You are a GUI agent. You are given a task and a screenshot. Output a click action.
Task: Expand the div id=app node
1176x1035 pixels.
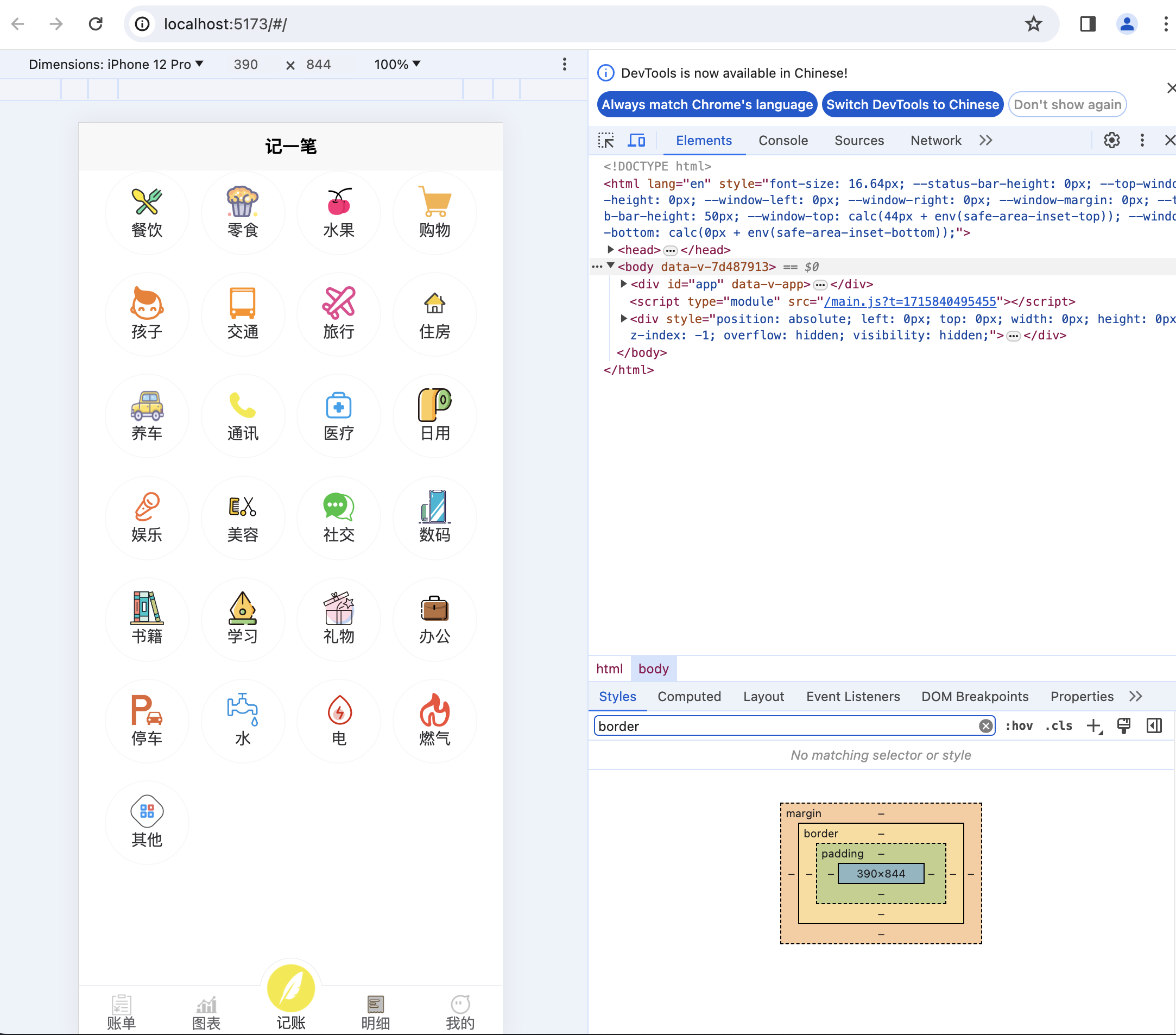[624, 283]
